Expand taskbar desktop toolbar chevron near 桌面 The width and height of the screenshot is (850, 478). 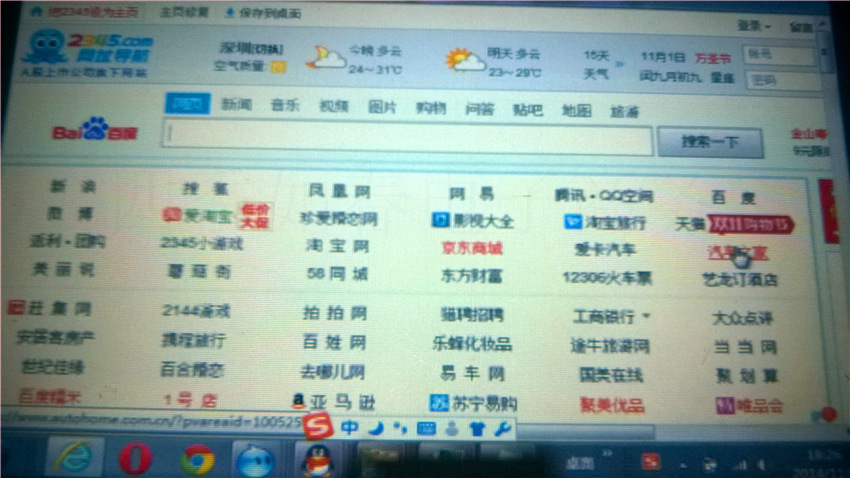pos(608,453)
